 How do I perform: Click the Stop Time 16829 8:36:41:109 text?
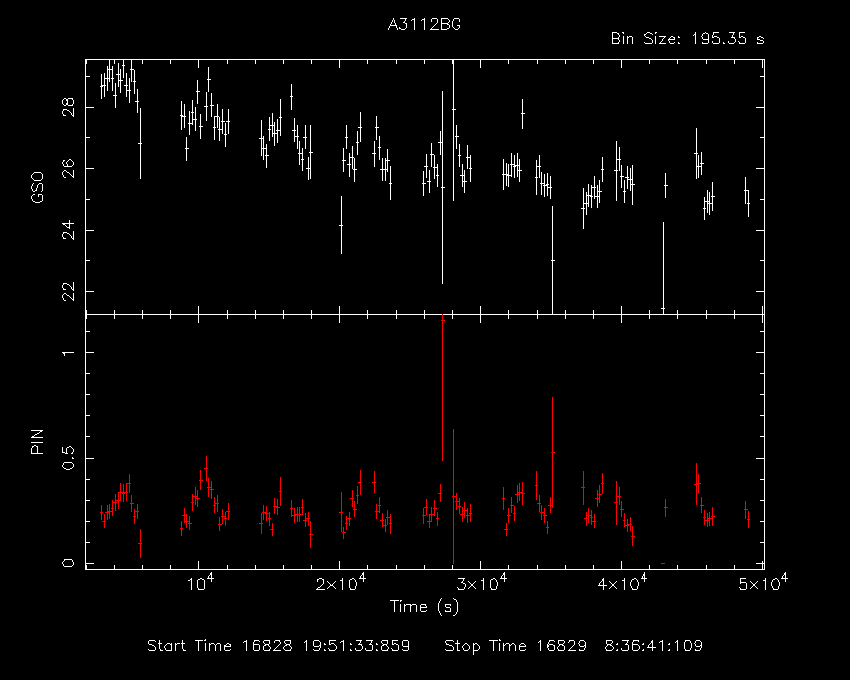click(574, 646)
